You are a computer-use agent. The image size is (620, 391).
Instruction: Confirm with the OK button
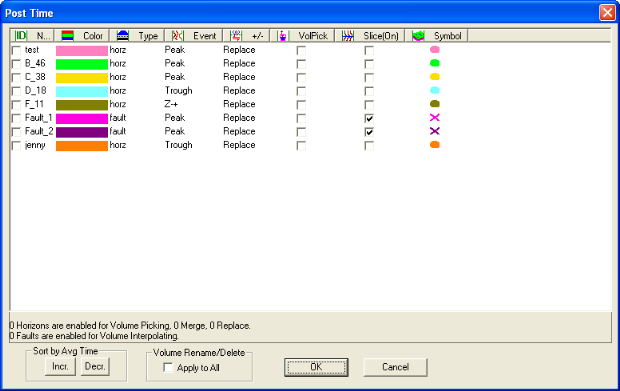(316, 367)
